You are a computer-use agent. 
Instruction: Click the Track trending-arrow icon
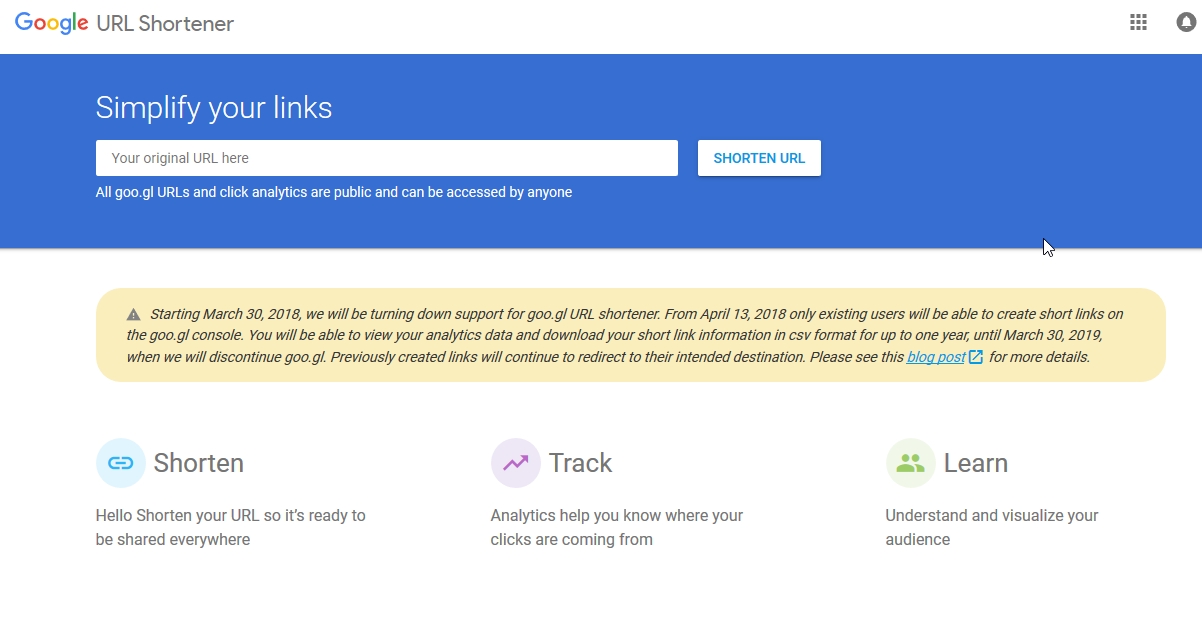516,463
